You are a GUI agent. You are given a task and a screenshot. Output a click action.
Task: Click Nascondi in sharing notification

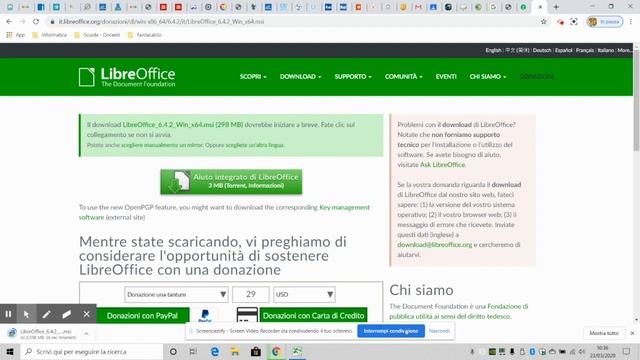pyautogui.click(x=439, y=331)
